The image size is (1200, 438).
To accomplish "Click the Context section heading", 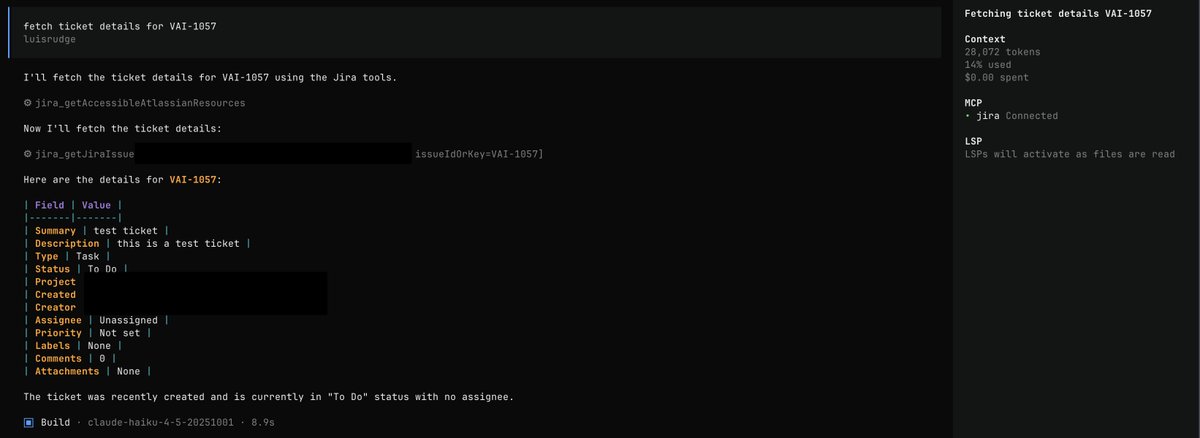I will 986,39.
